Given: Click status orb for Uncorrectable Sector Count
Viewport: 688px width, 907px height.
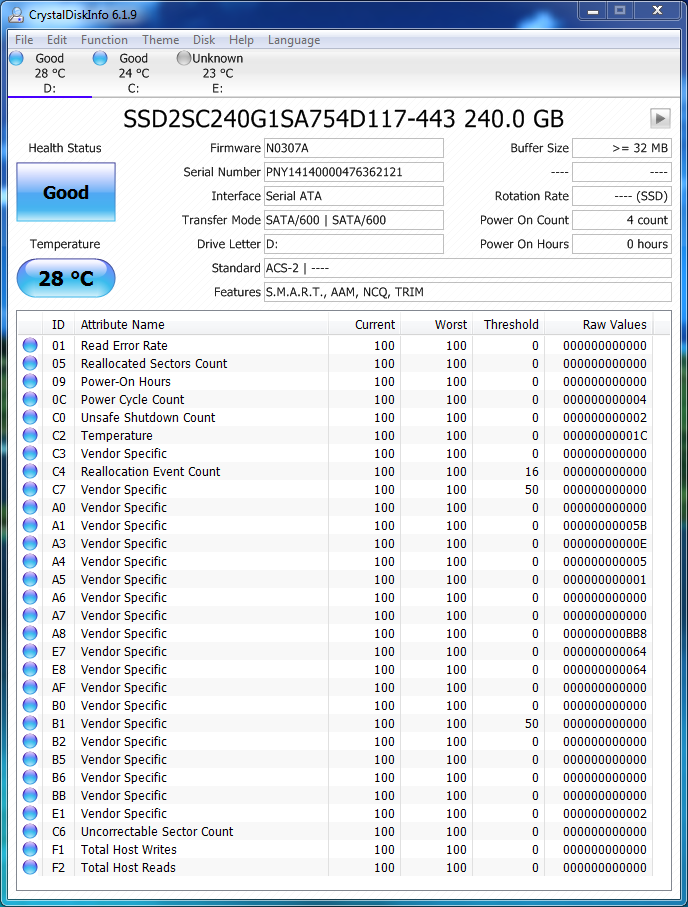Looking at the screenshot, I should tap(30, 832).
